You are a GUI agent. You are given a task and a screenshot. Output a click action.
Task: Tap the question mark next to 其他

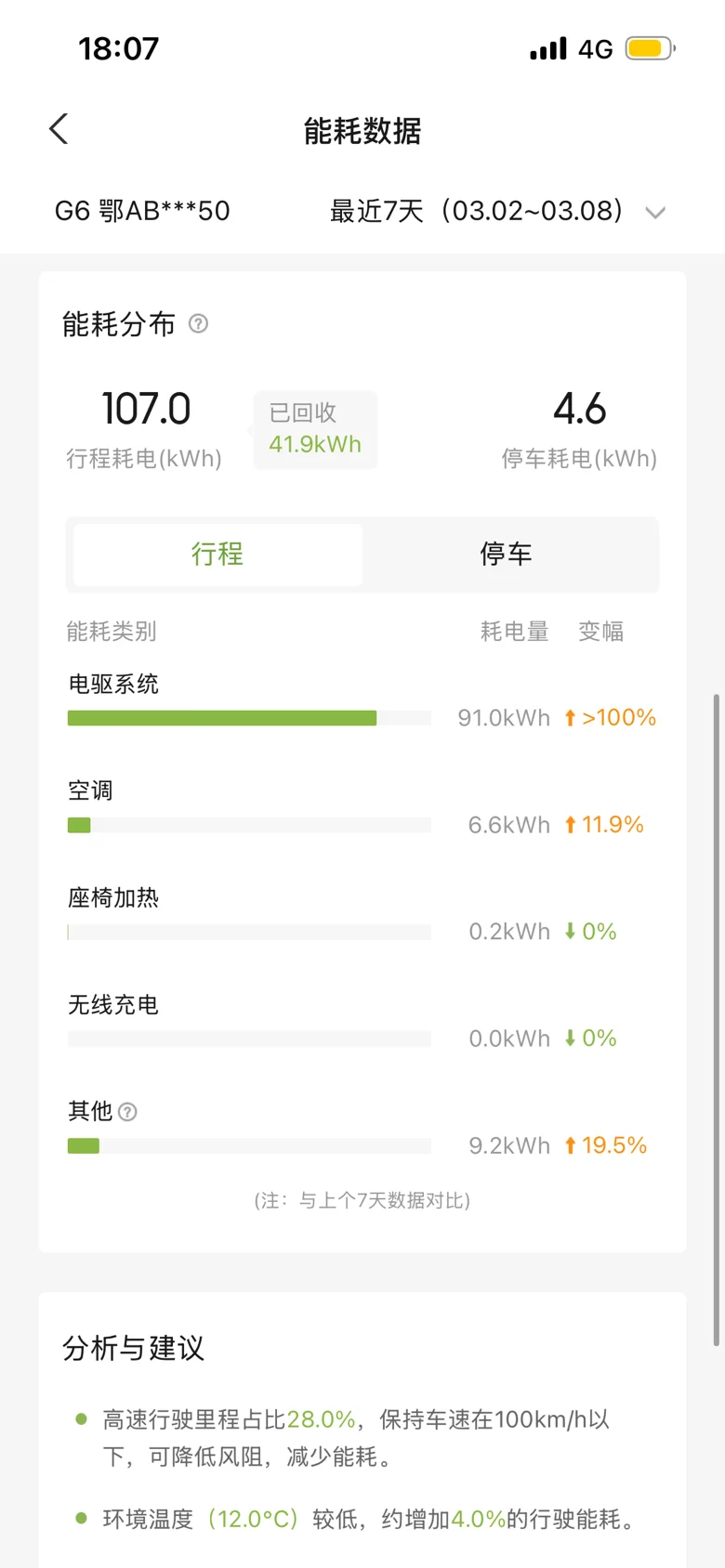tap(128, 1112)
